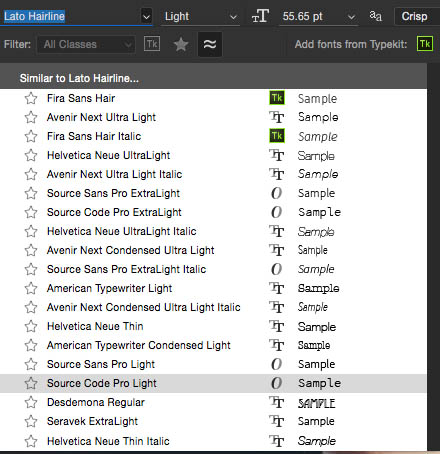Star Source Sans Pro ExtraLight font
The height and width of the screenshot is (454, 440).
coord(31,193)
